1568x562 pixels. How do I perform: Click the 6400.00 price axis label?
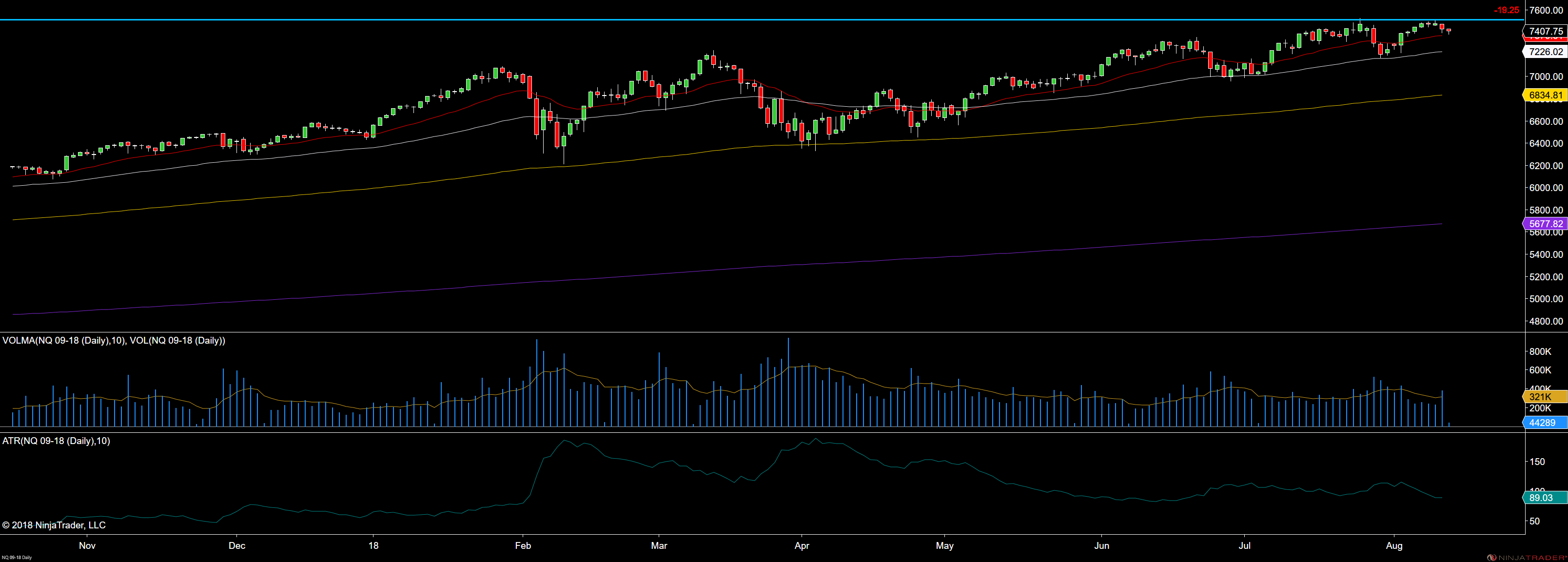click(x=1546, y=143)
